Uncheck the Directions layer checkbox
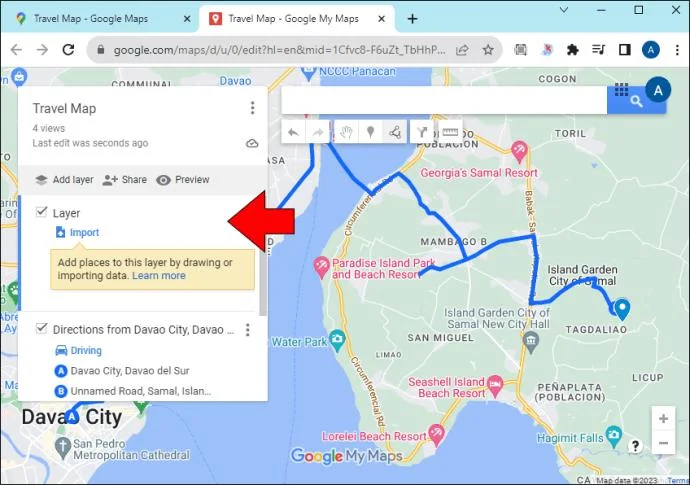The height and width of the screenshot is (485, 690). (x=41, y=328)
